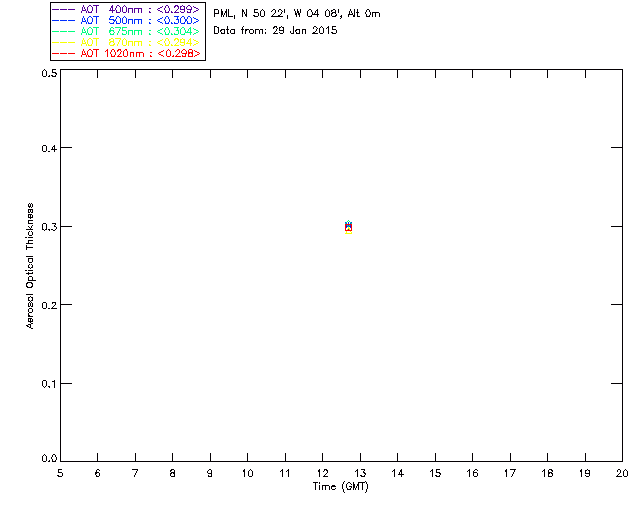Click the PML station location text
The height and width of the screenshot is (512, 640).
(x=297, y=14)
